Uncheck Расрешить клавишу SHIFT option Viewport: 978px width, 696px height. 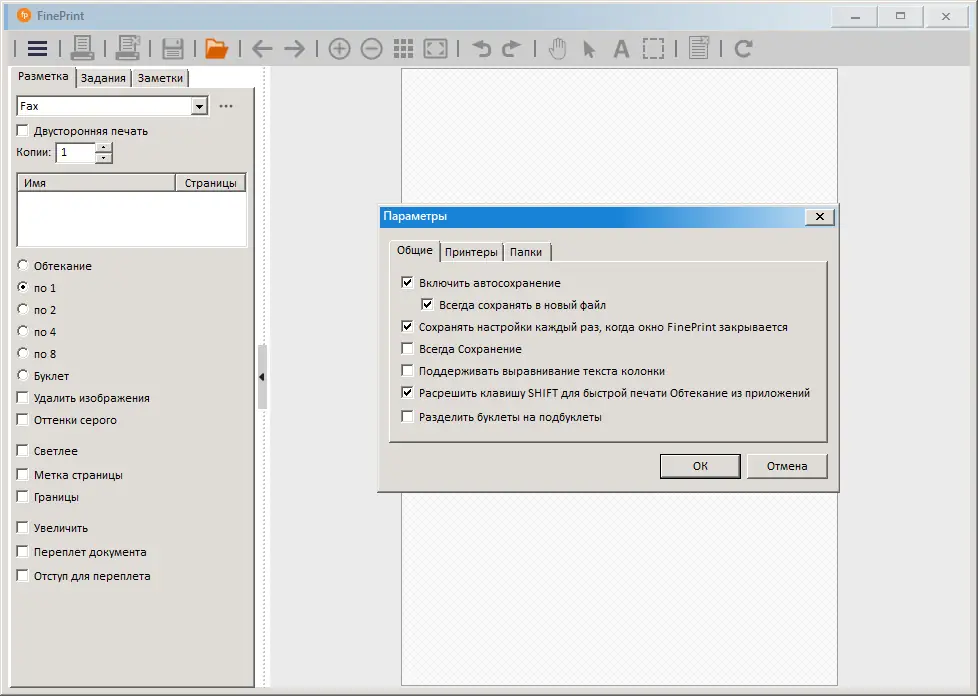pos(407,392)
